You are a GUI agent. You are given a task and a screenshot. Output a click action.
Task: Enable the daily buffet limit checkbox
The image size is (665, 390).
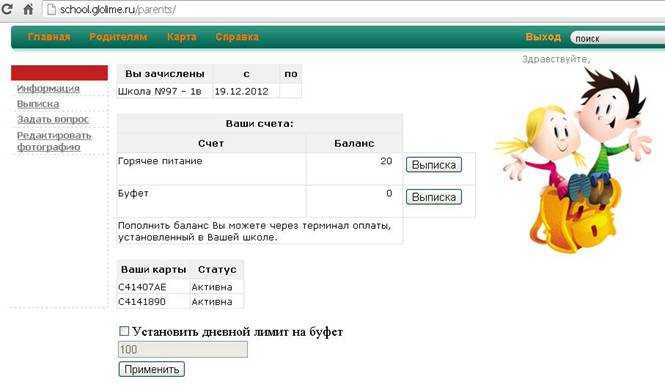124,331
